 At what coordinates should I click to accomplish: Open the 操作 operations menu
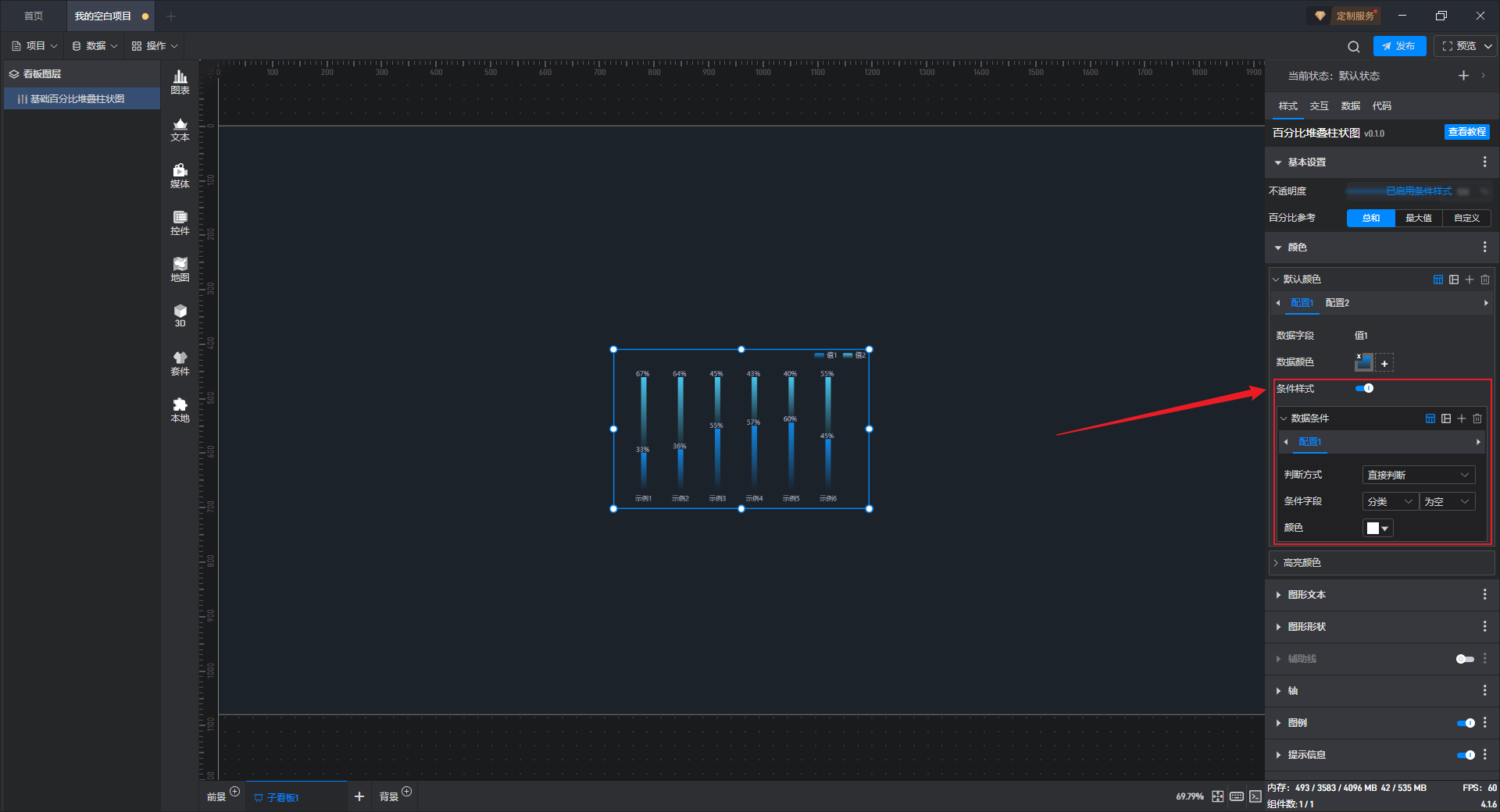155,46
